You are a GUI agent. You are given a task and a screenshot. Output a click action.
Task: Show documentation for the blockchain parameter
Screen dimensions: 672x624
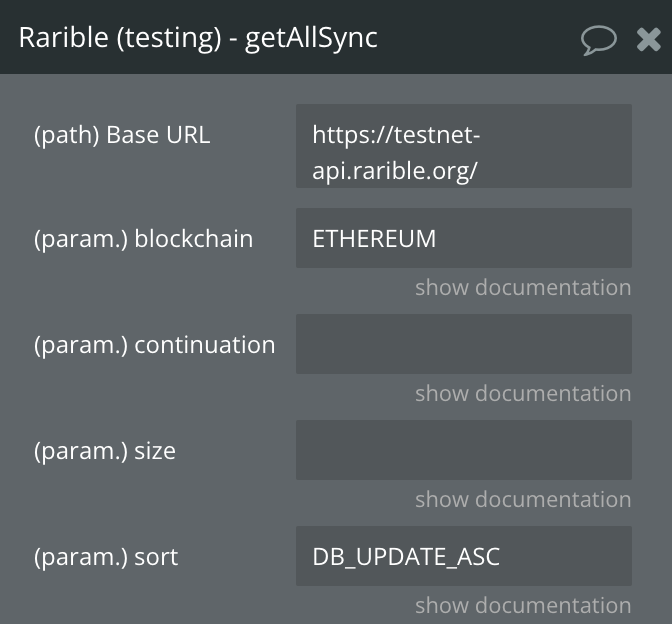pyautogui.click(x=523, y=287)
